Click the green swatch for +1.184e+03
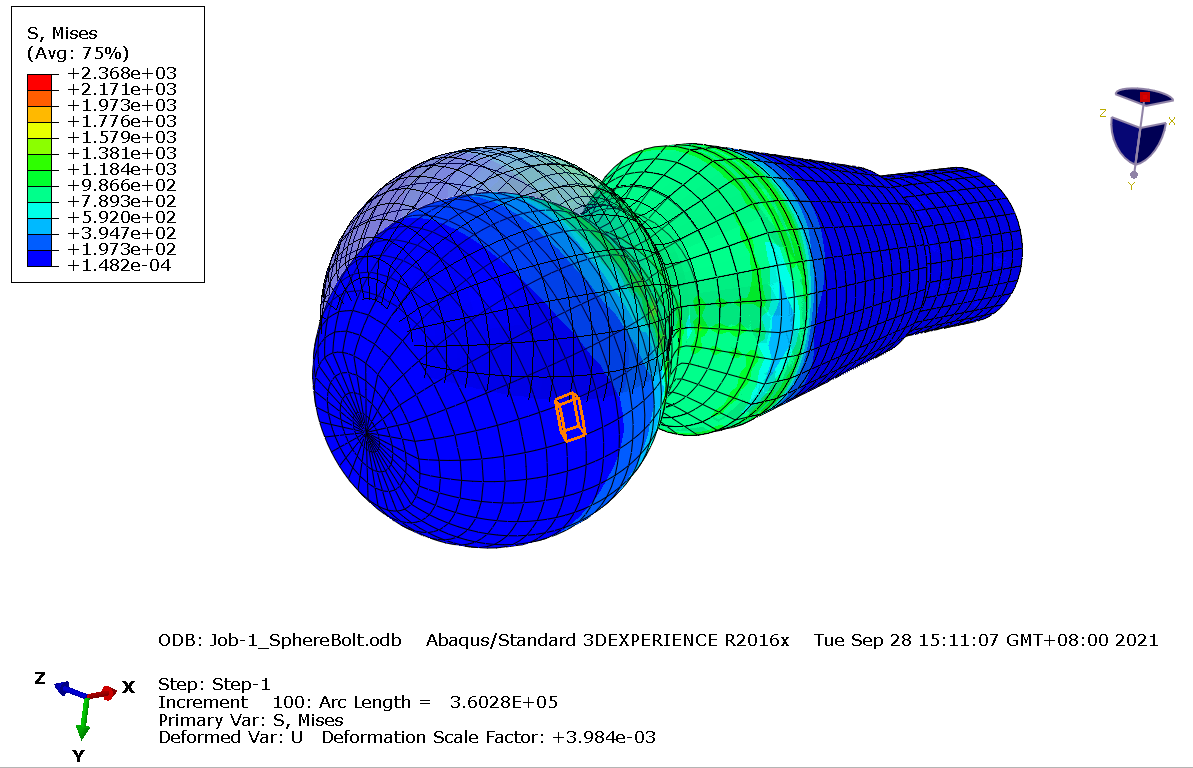 pos(40,178)
